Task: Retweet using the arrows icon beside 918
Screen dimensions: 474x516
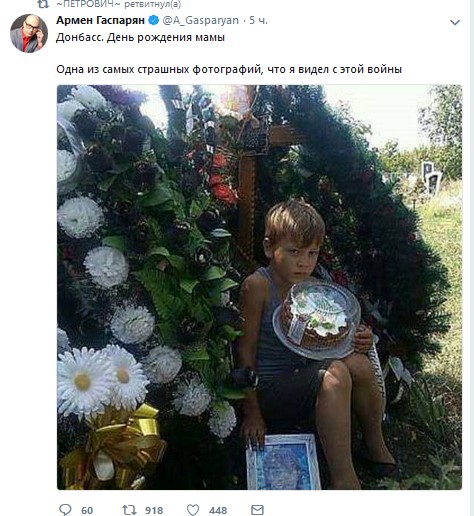Action: 129,510
